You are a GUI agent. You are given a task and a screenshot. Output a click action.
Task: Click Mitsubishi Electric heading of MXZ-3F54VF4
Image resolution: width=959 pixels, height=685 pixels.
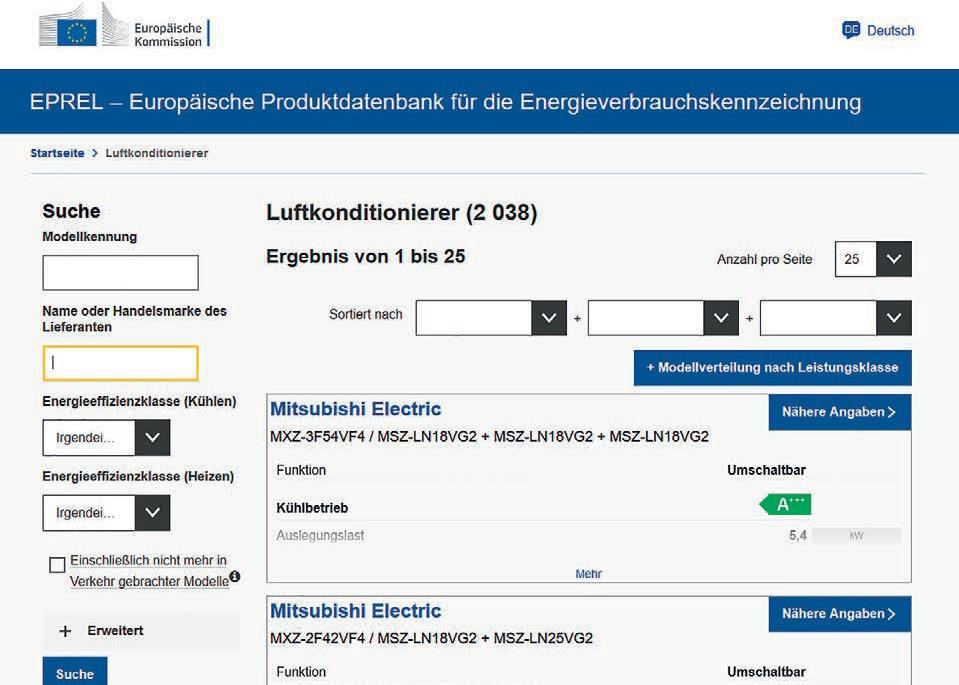pyautogui.click(x=356, y=409)
